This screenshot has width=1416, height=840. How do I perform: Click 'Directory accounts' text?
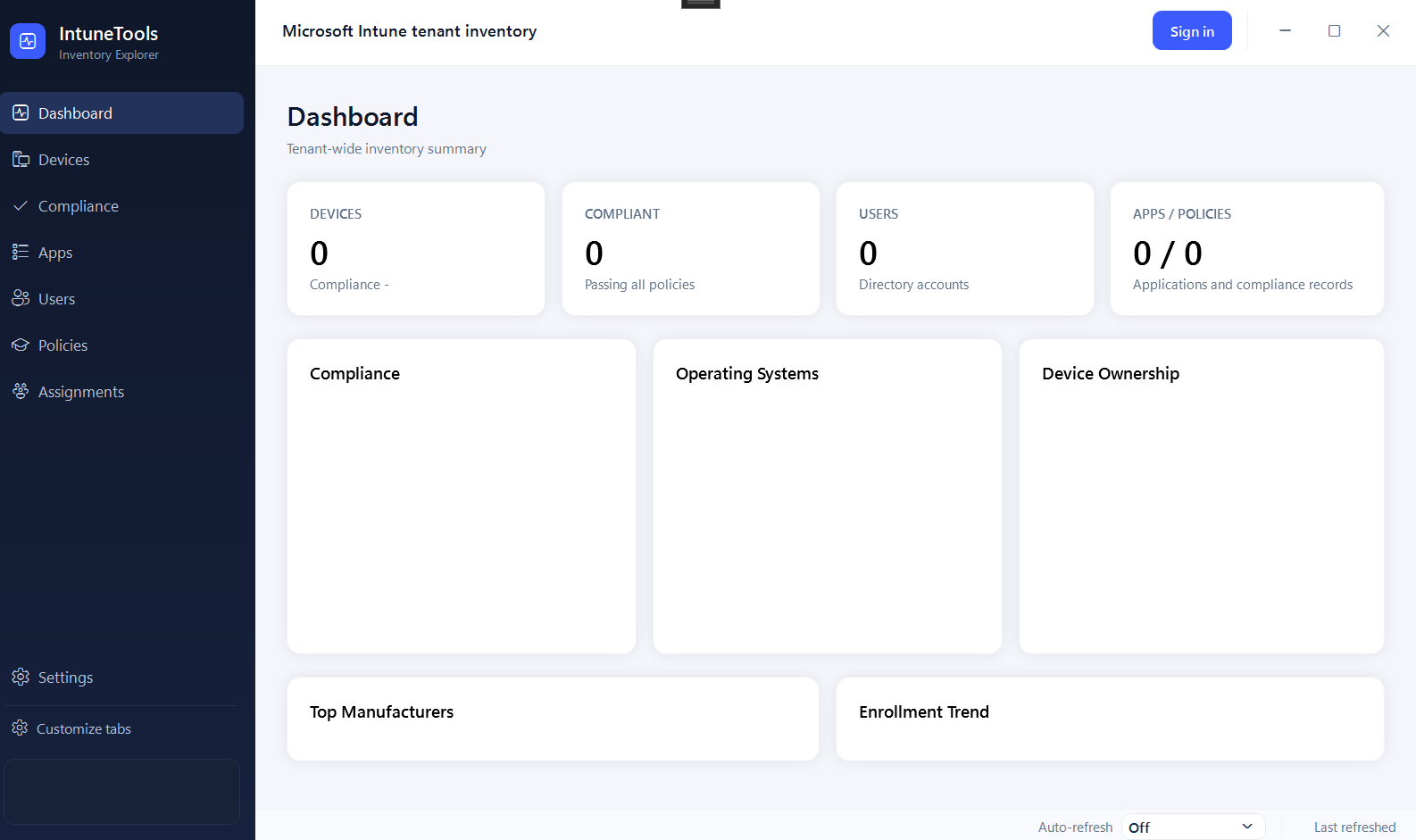(913, 285)
